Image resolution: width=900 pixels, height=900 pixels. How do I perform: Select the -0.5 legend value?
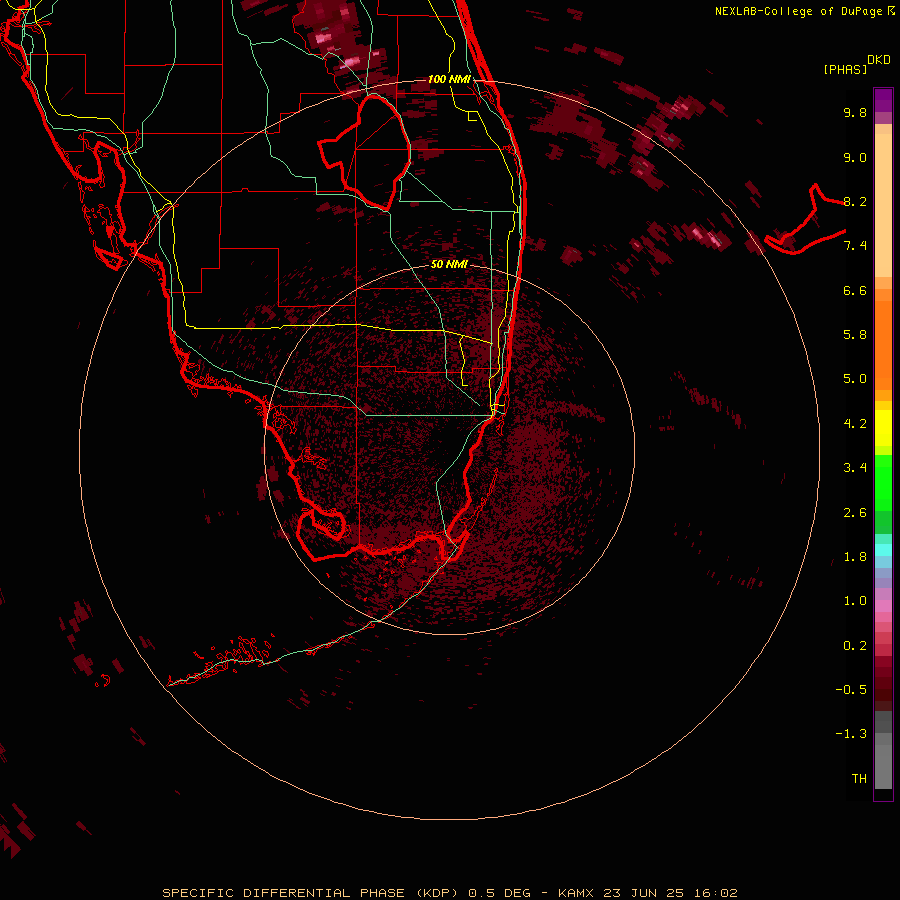point(851,690)
